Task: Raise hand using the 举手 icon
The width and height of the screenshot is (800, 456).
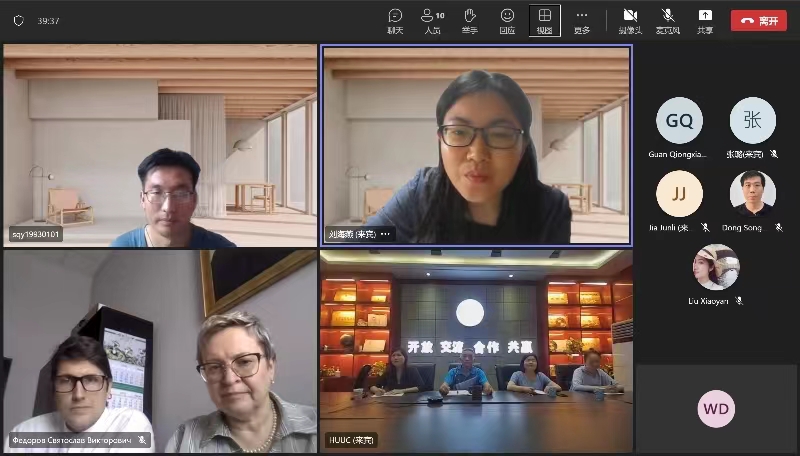Action: (469, 19)
